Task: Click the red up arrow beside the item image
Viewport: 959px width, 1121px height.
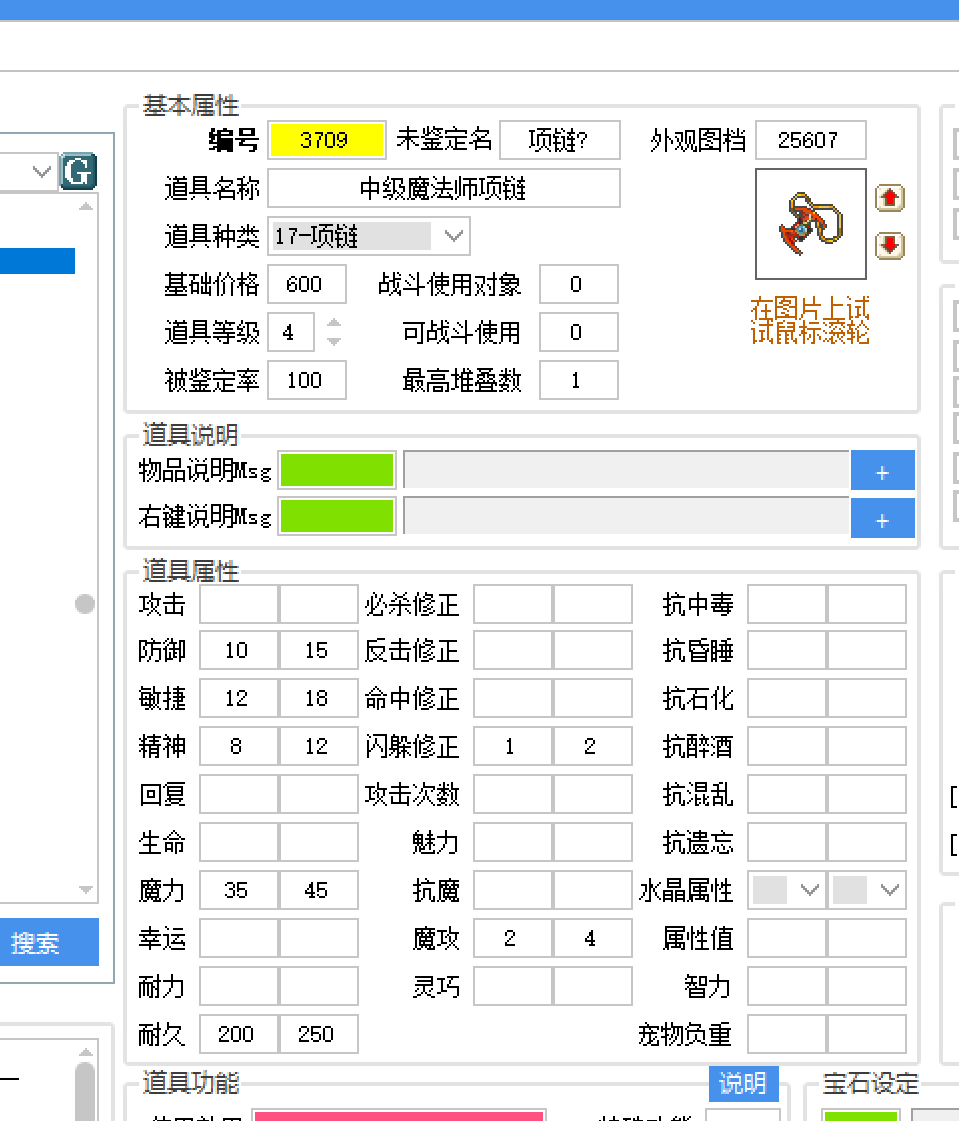Action: click(x=889, y=198)
